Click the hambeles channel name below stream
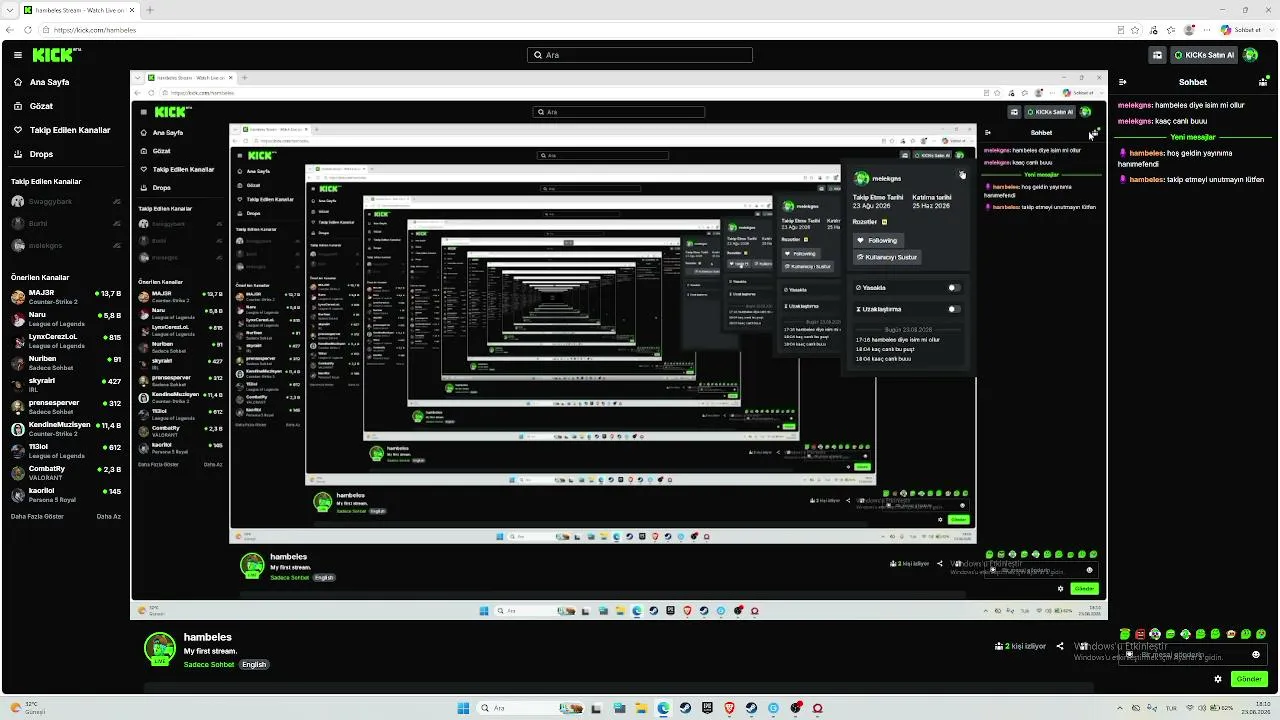 point(208,637)
